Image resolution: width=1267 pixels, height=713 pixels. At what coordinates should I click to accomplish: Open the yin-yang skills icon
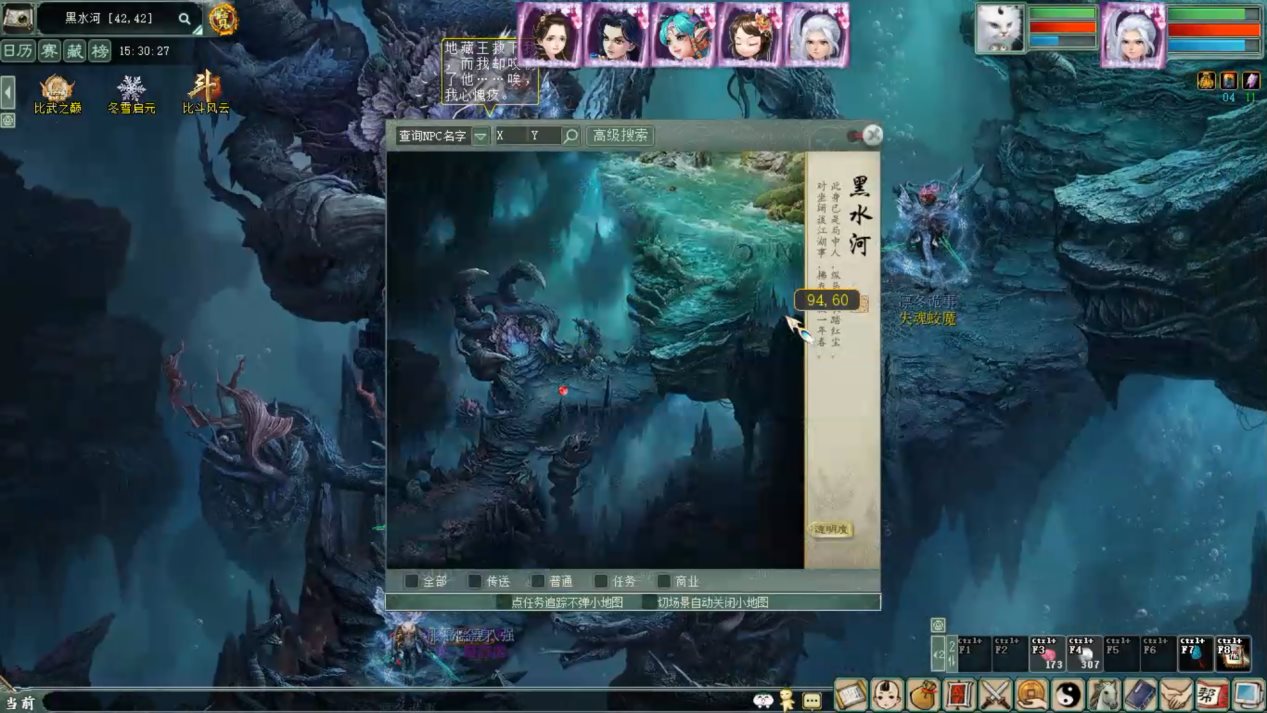(1067, 693)
